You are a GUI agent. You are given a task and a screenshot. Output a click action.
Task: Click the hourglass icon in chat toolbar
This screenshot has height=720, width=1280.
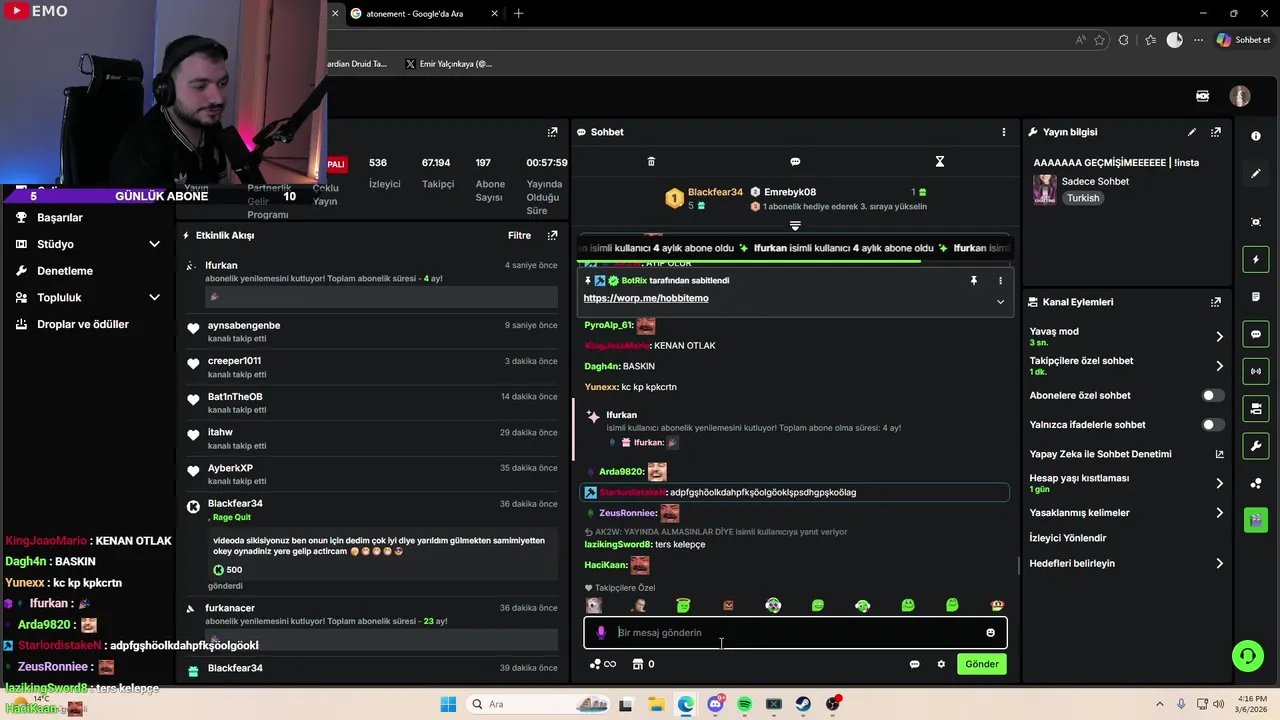[x=939, y=161]
